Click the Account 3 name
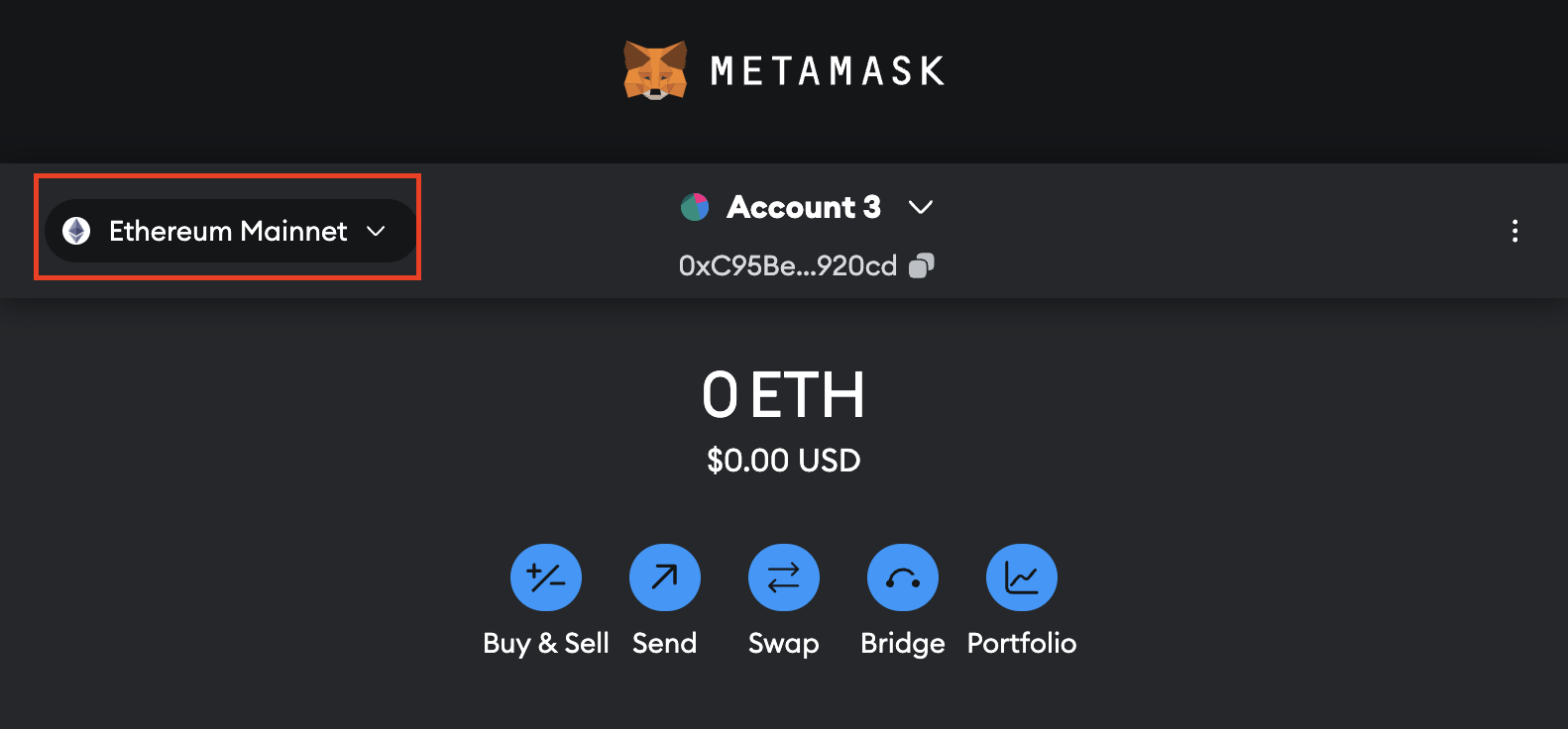Viewport: 1568px width, 729px height. [804, 207]
